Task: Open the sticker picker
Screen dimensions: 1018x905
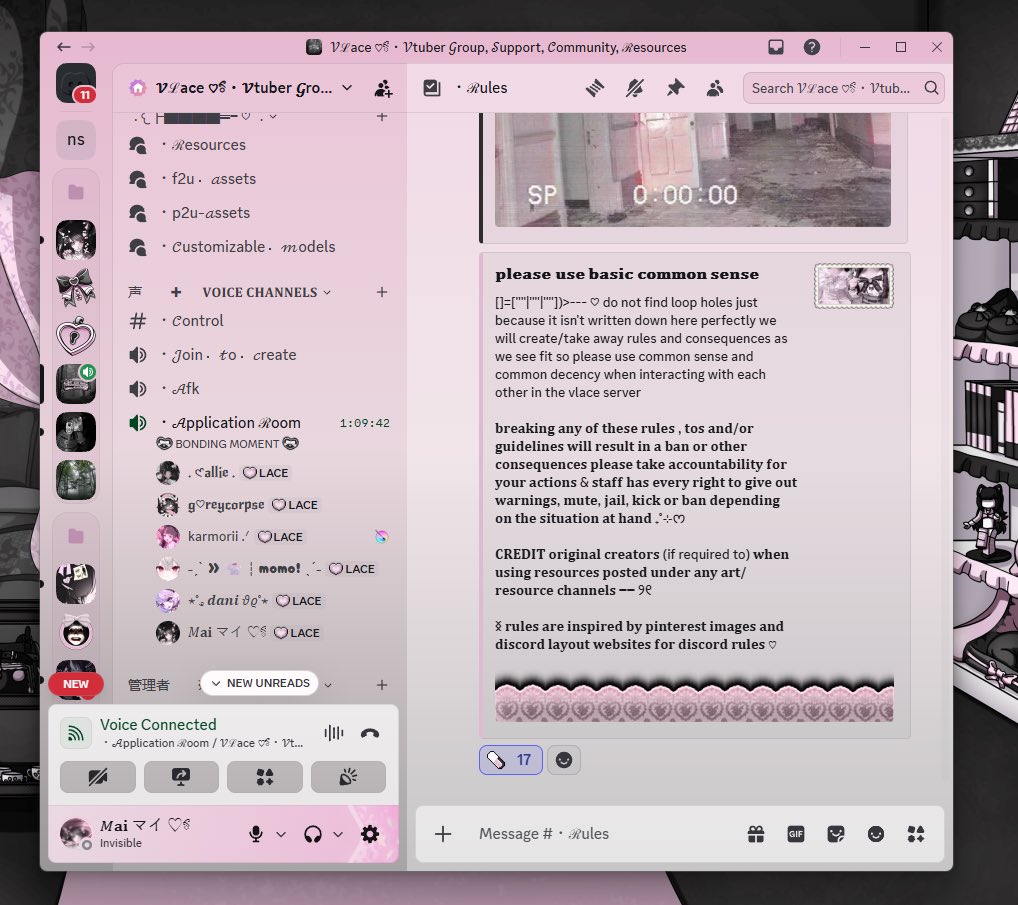Action: click(x=836, y=834)
